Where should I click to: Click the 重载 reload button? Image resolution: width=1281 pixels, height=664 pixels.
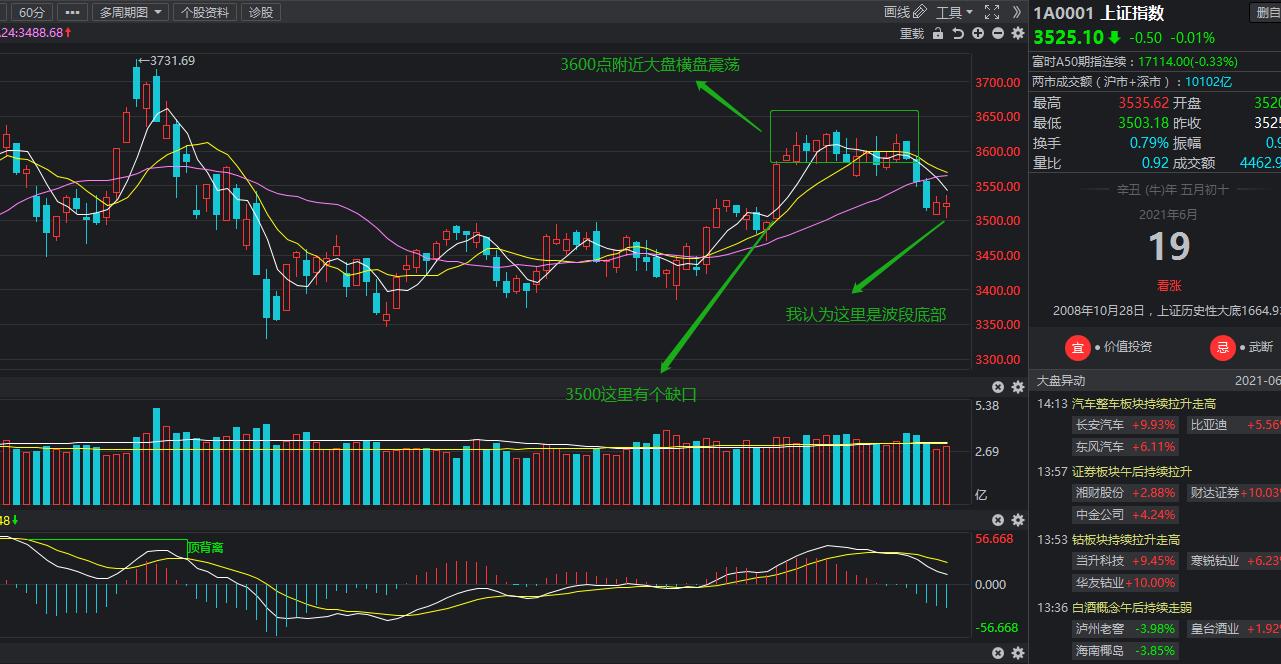pyautogui.click(x=912, y=33)
